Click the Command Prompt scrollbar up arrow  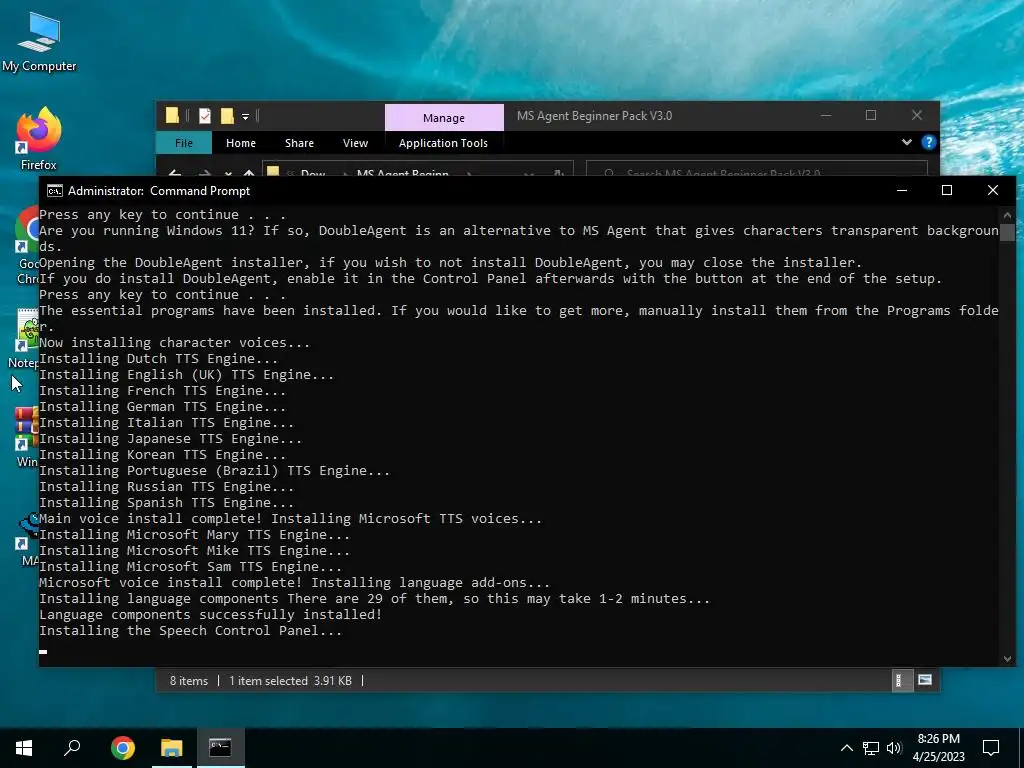[x=1007, y=215]
